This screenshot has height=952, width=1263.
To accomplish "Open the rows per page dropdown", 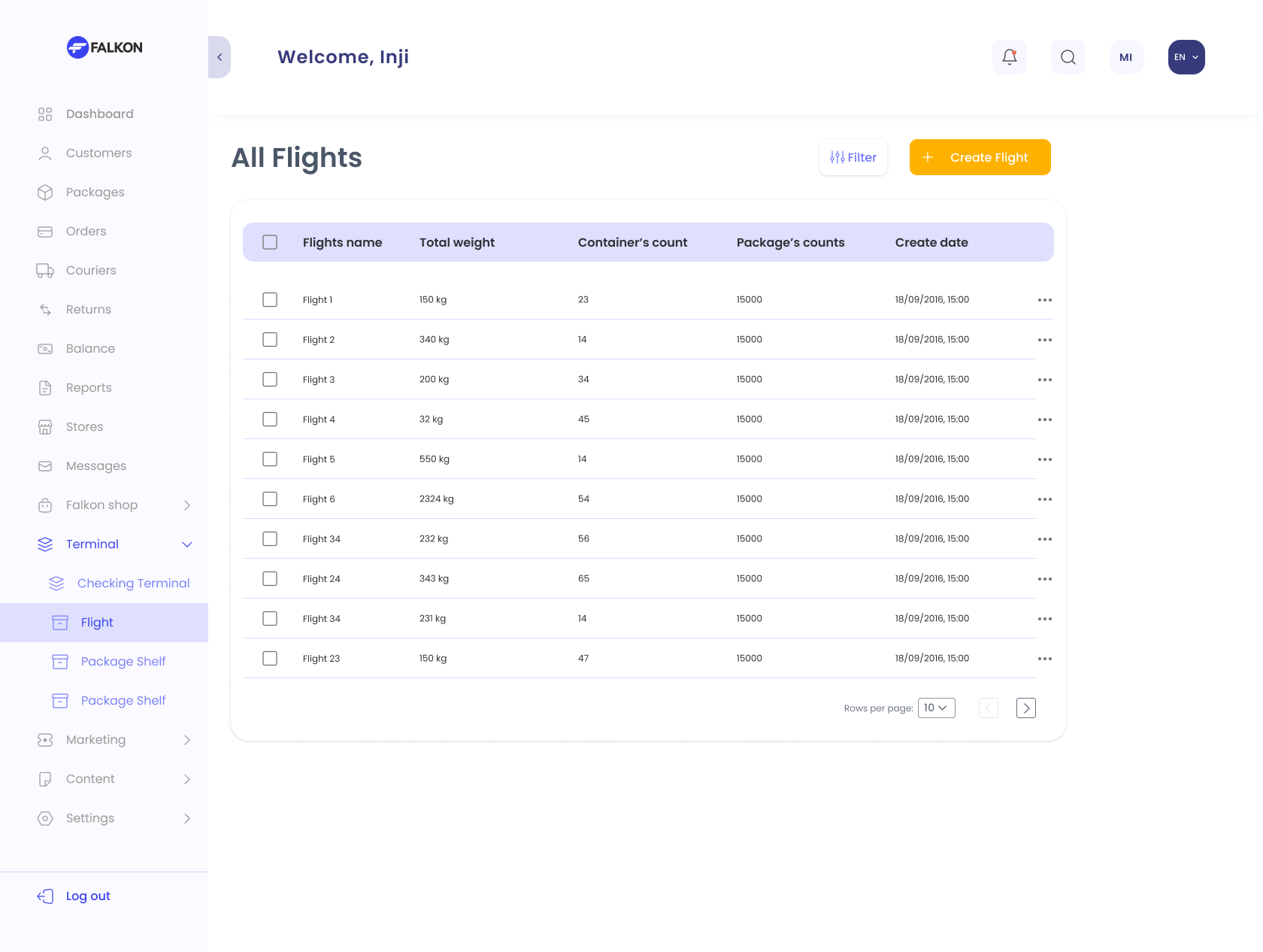I will (x=936, y=708).
